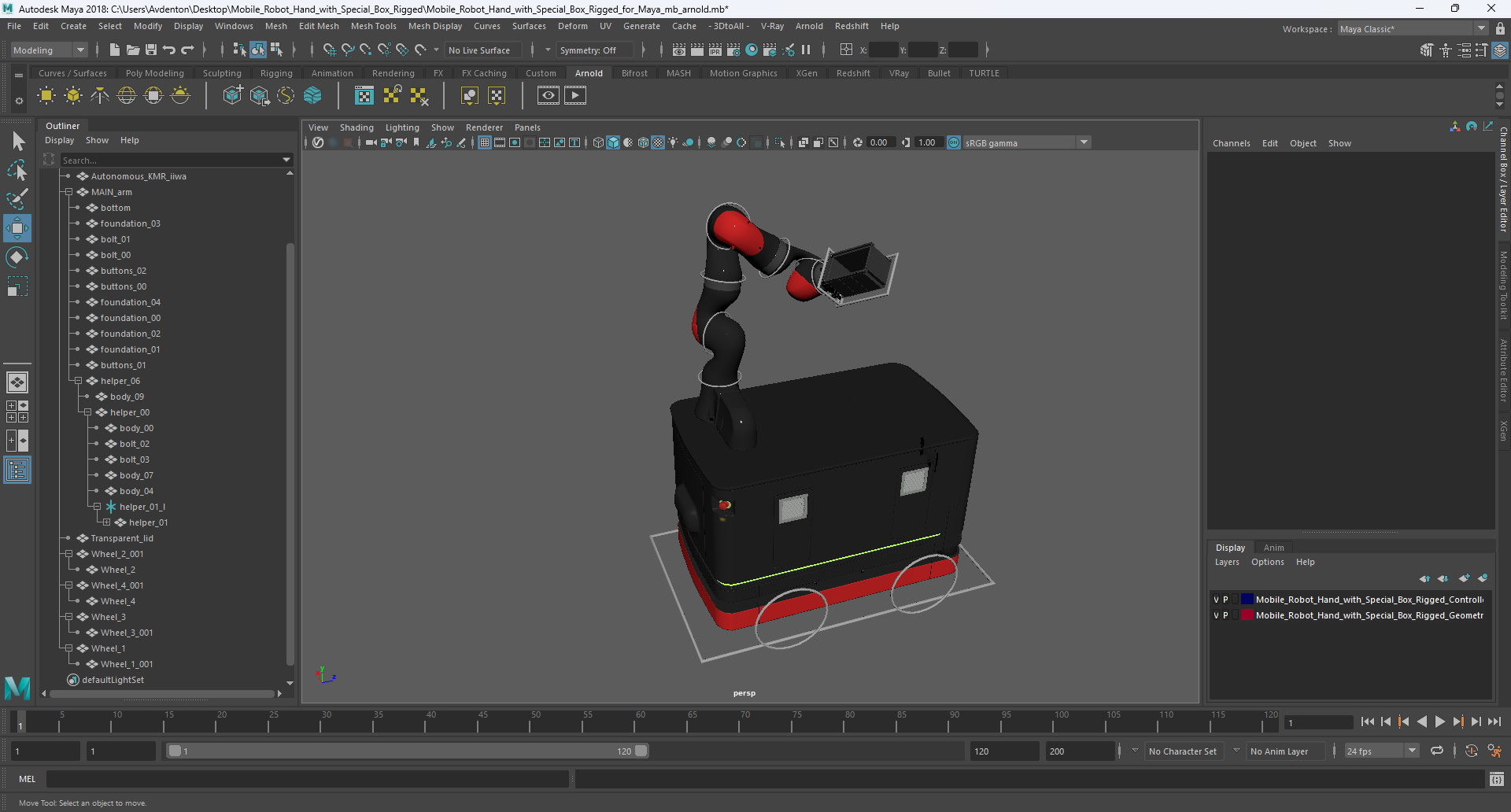This screenshot has width=1511, height=812.
Task: Click the Outliner layout icon in sidebar
Action: pyautogui.click(x=17, y=471)
